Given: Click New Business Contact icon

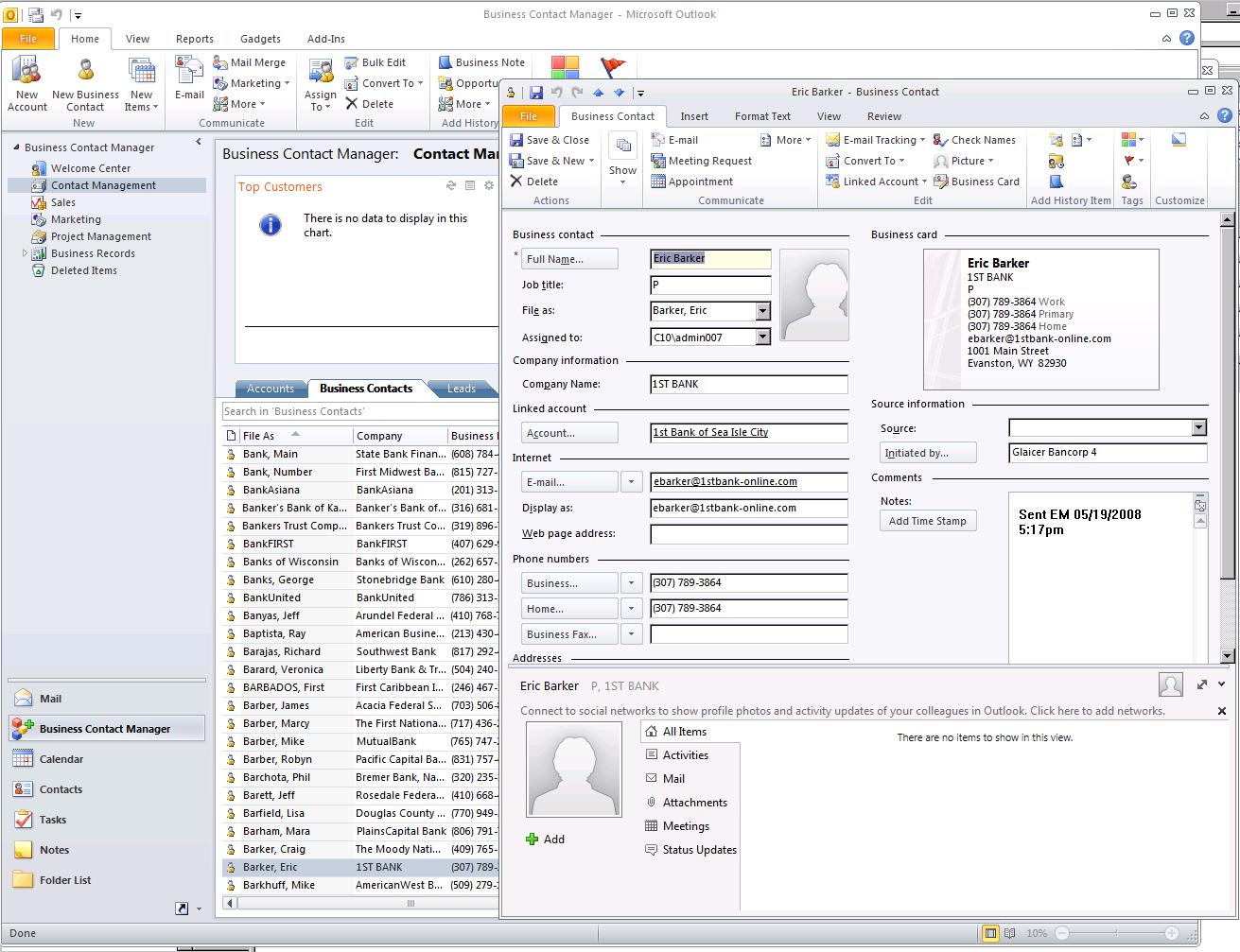Looking at the screenshot, I should coord(85,72).
